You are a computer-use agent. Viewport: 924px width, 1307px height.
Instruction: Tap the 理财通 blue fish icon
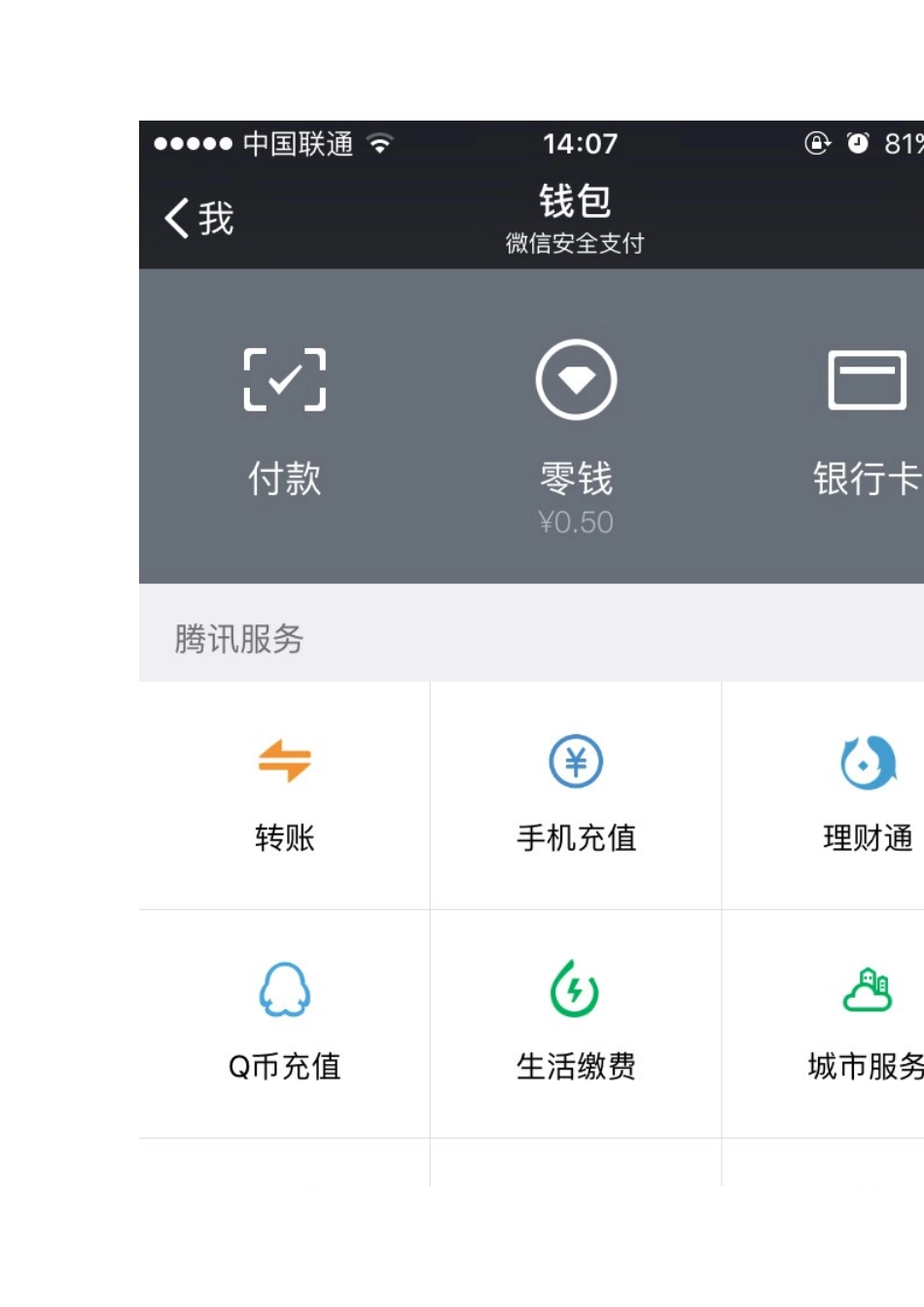868,761
